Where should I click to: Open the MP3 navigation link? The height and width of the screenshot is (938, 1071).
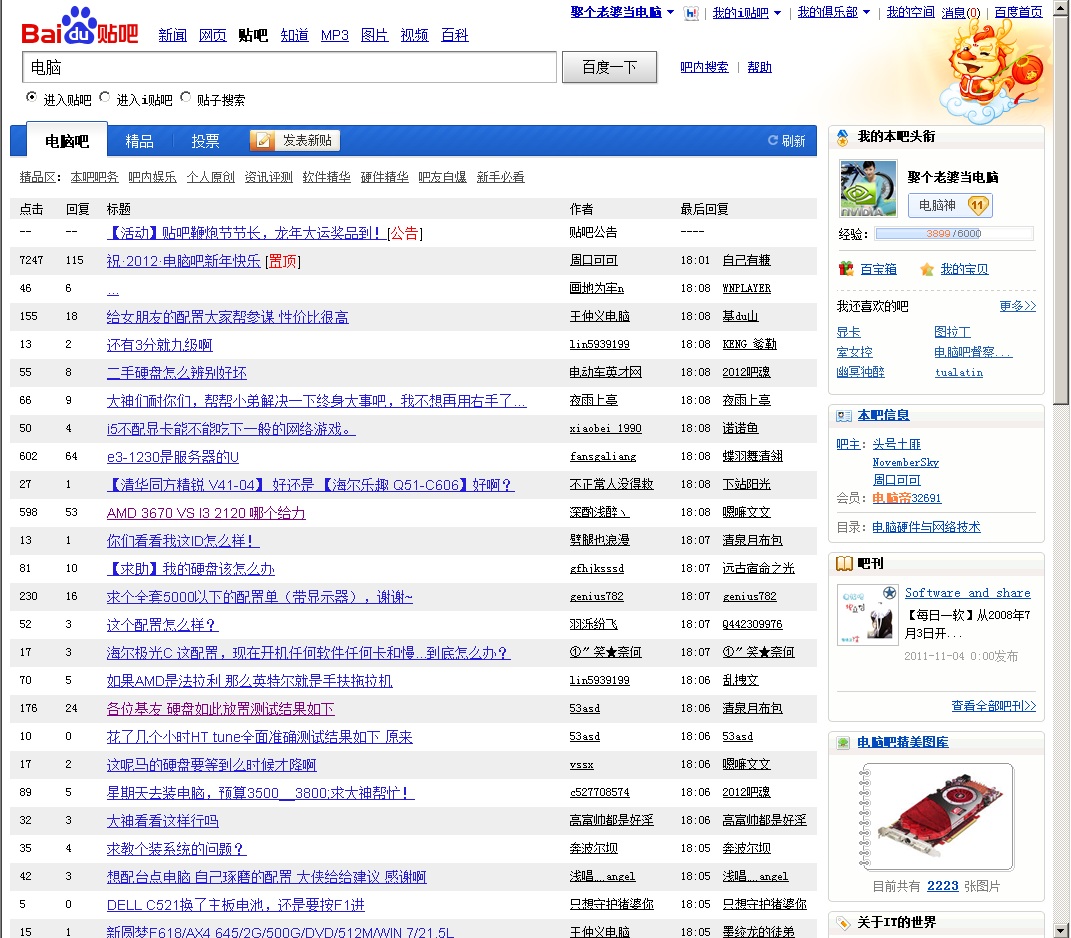[335, 35]
